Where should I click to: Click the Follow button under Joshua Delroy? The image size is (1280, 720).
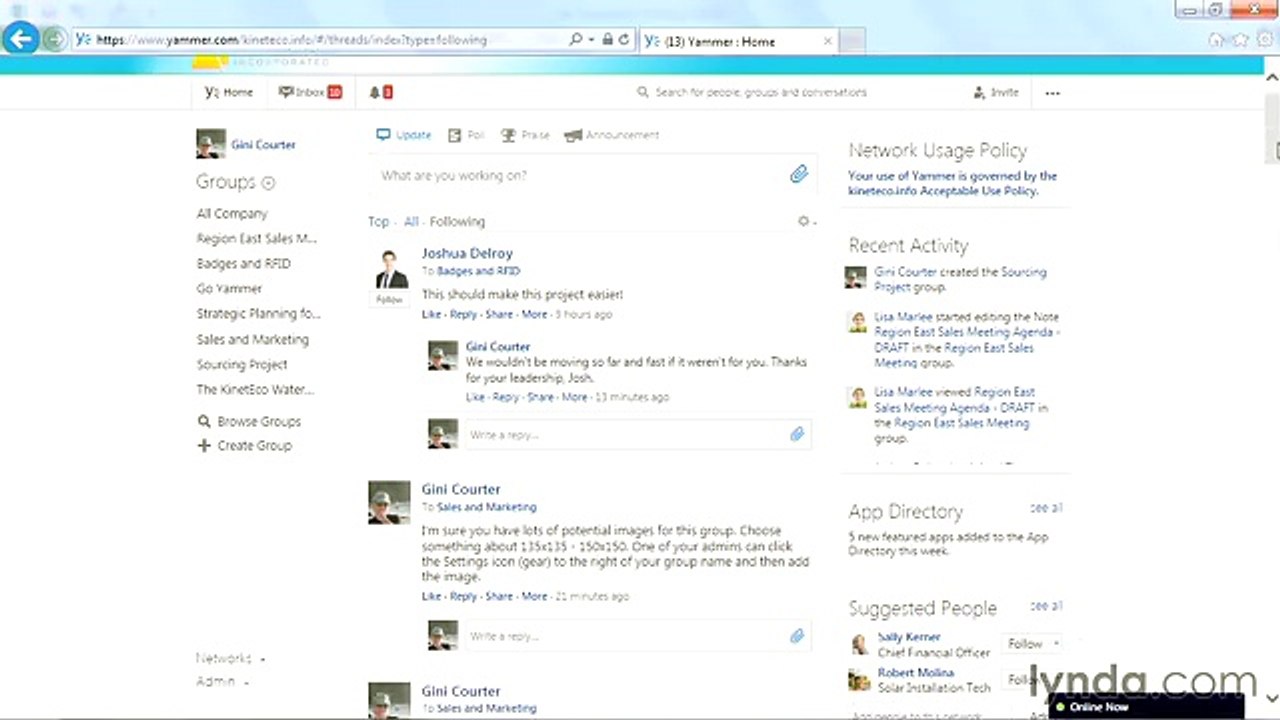click(x=389, y=299)
